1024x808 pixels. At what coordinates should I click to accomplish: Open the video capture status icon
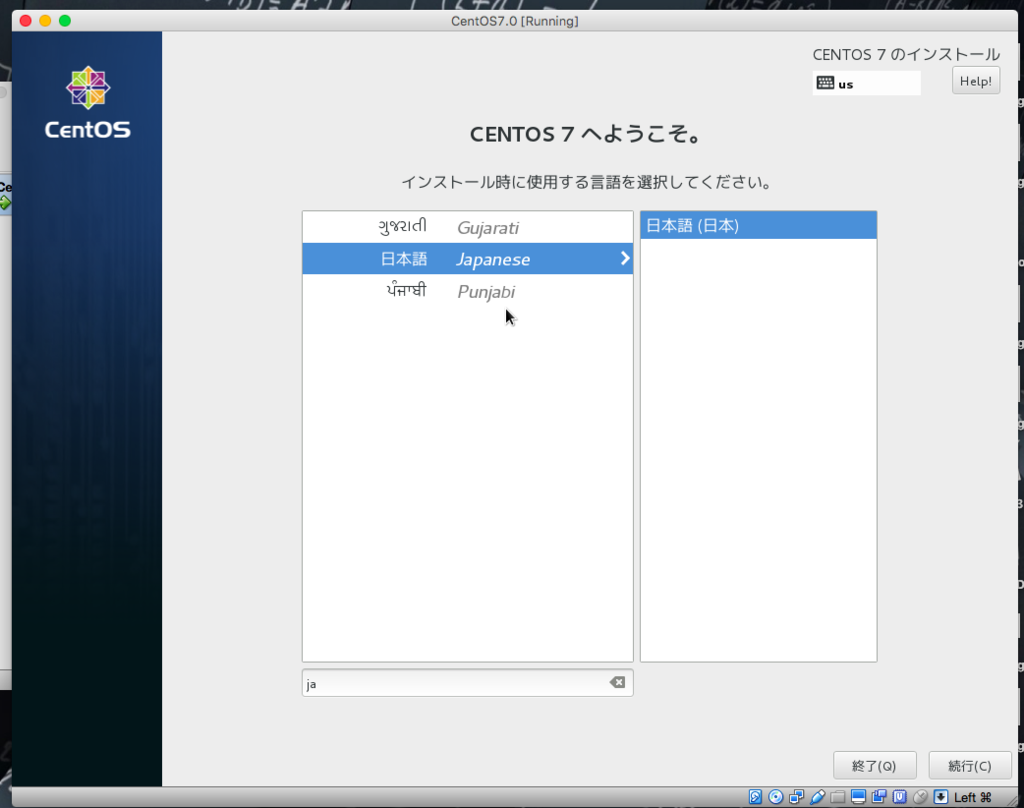tap(879, 797)
